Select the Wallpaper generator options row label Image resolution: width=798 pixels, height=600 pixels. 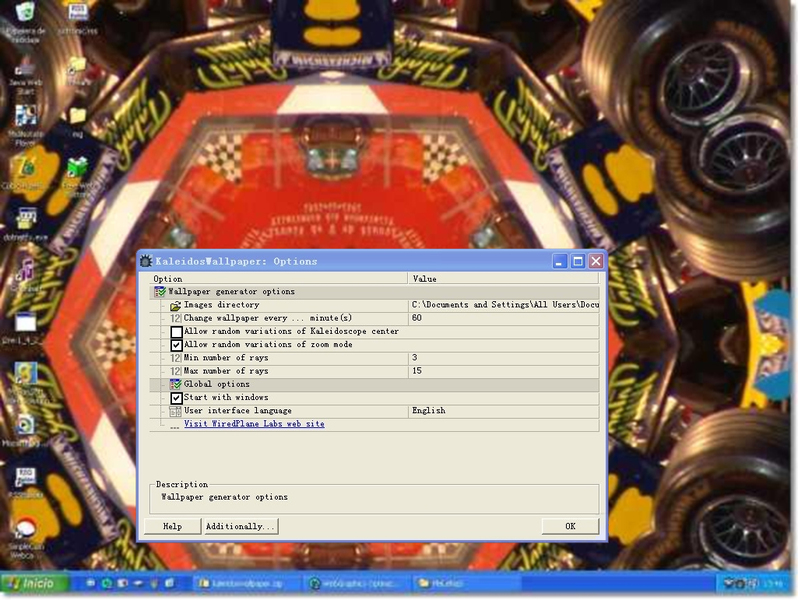point(232,292)
